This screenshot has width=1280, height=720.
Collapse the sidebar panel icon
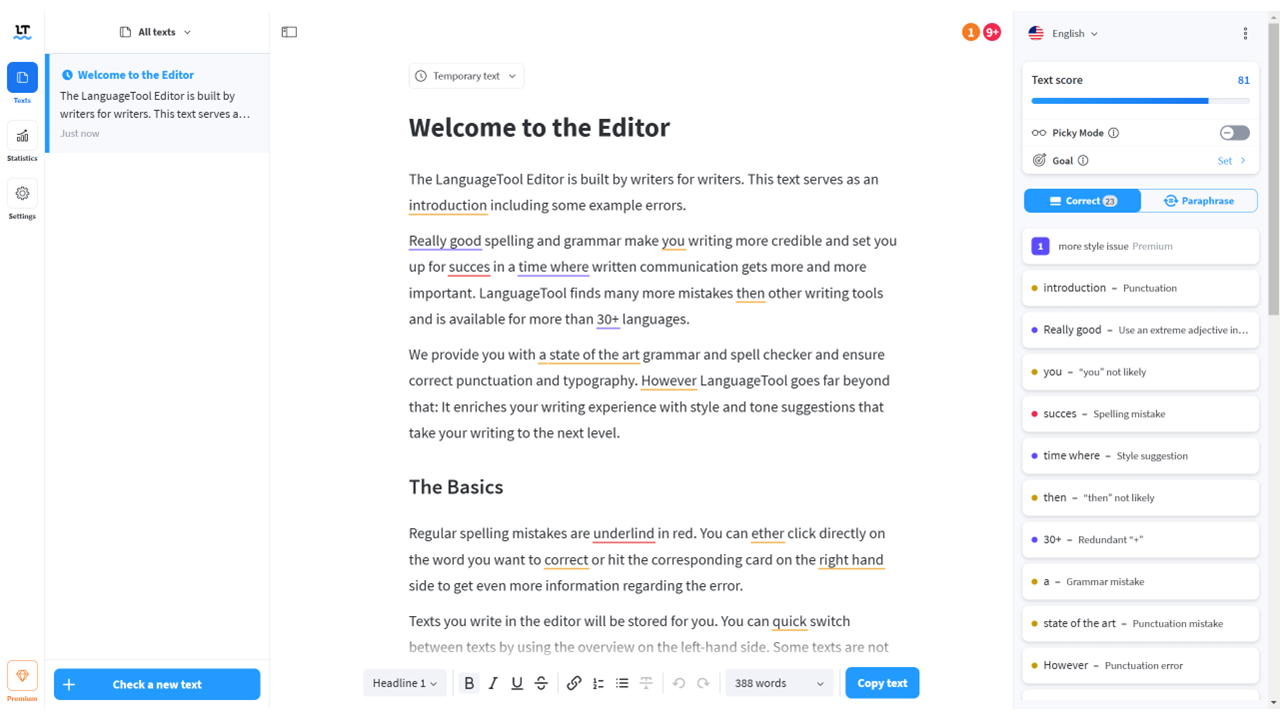289,32
